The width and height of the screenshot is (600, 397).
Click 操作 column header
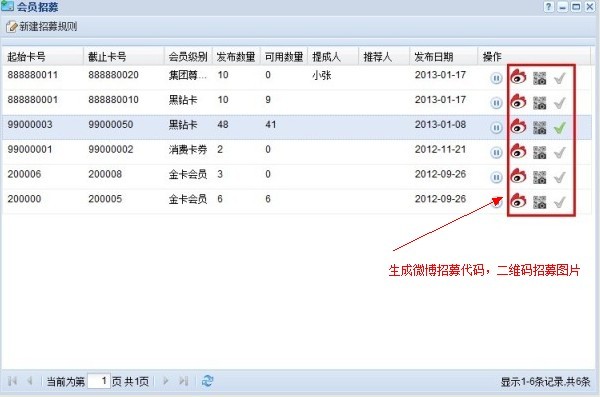click(534, 57)
